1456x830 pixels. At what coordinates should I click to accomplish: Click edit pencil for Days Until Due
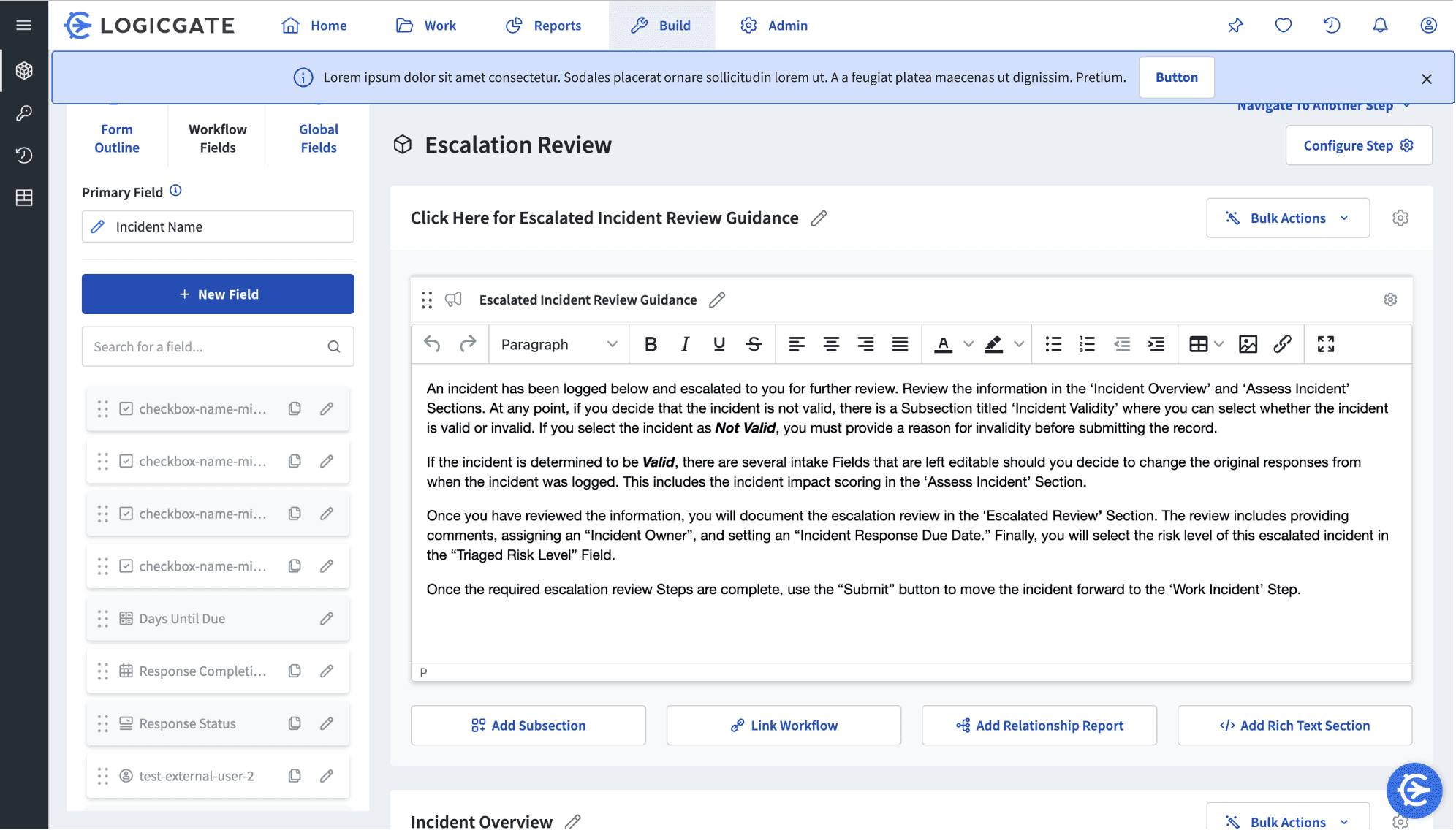pos(327,619)
